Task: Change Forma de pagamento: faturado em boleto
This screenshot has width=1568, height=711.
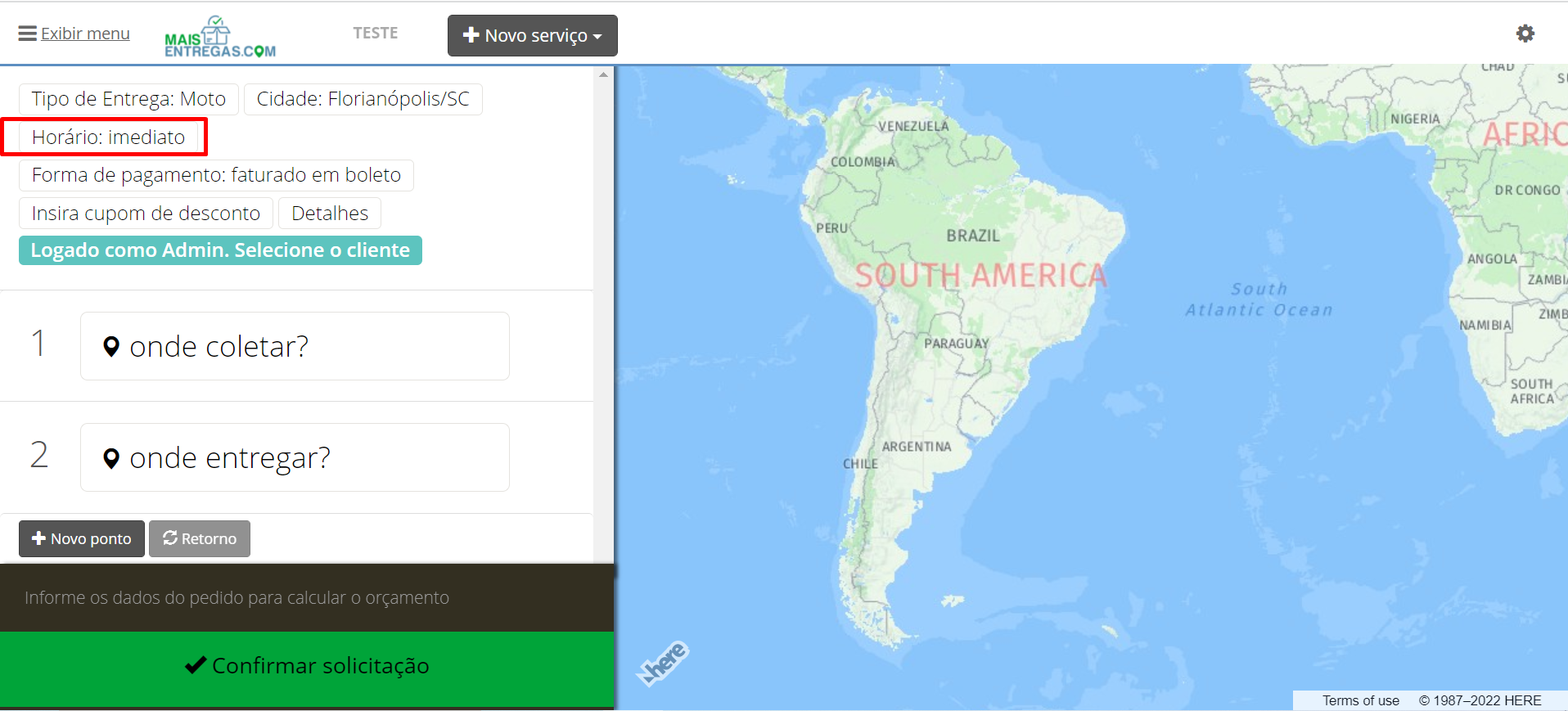Action: coord(216,175)
